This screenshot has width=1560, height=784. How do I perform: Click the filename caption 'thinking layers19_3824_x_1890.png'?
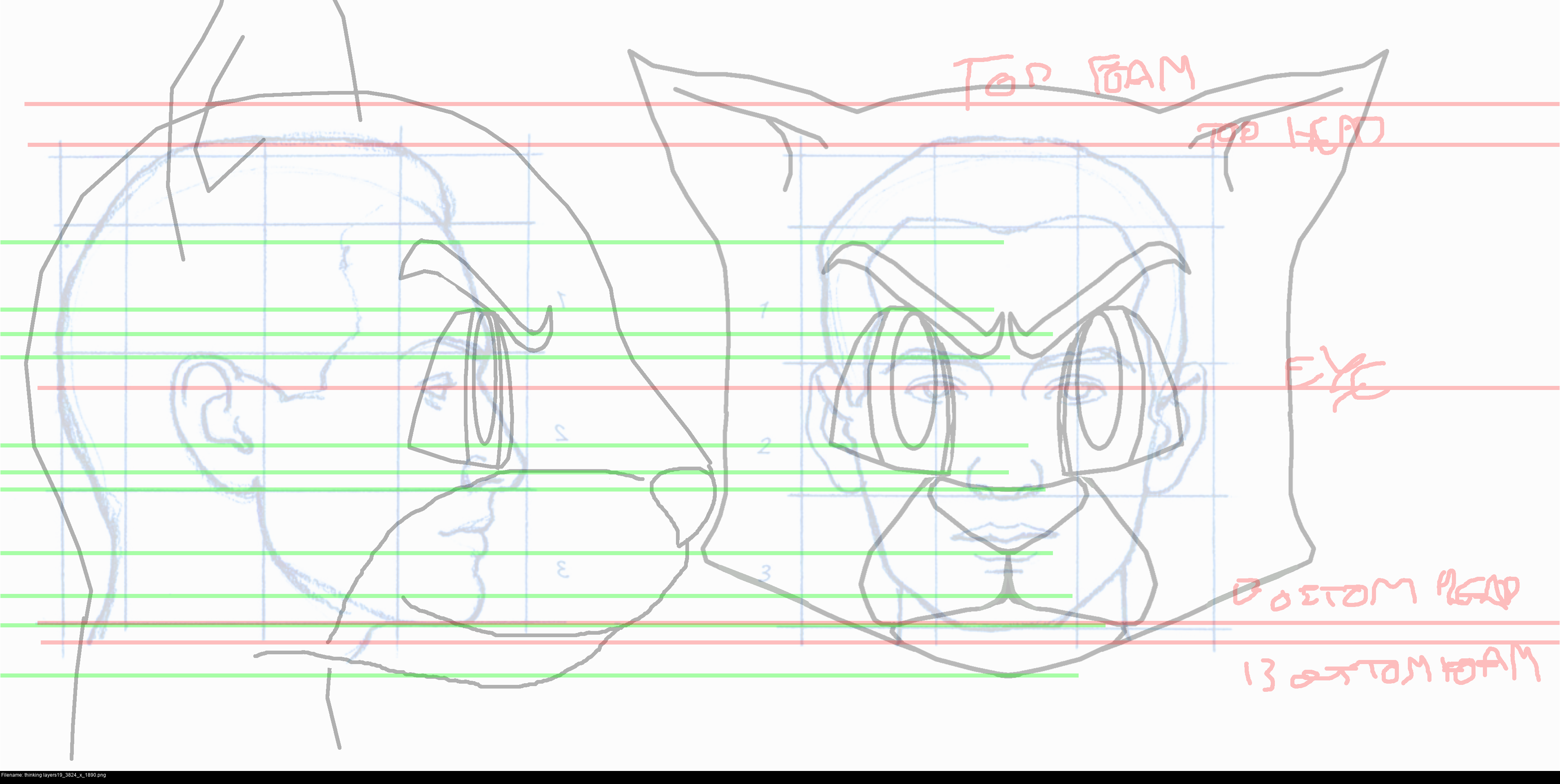(53, 775)
